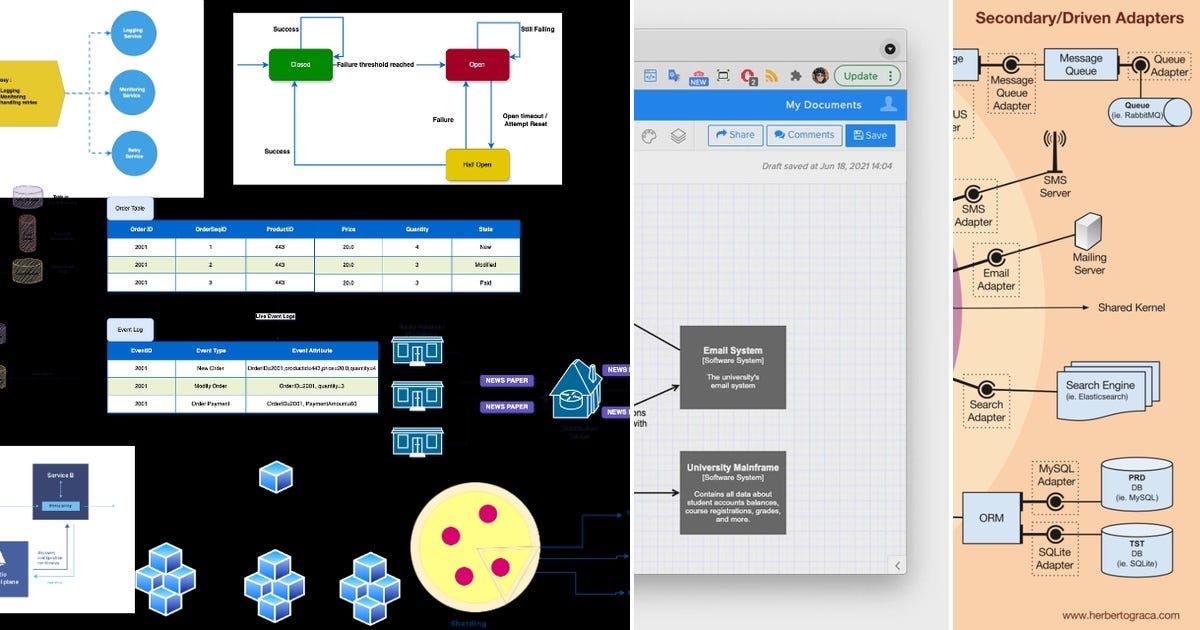Open the layers panel icon in the editor
Screen dimensions: 1200x630
coord(678,135)
